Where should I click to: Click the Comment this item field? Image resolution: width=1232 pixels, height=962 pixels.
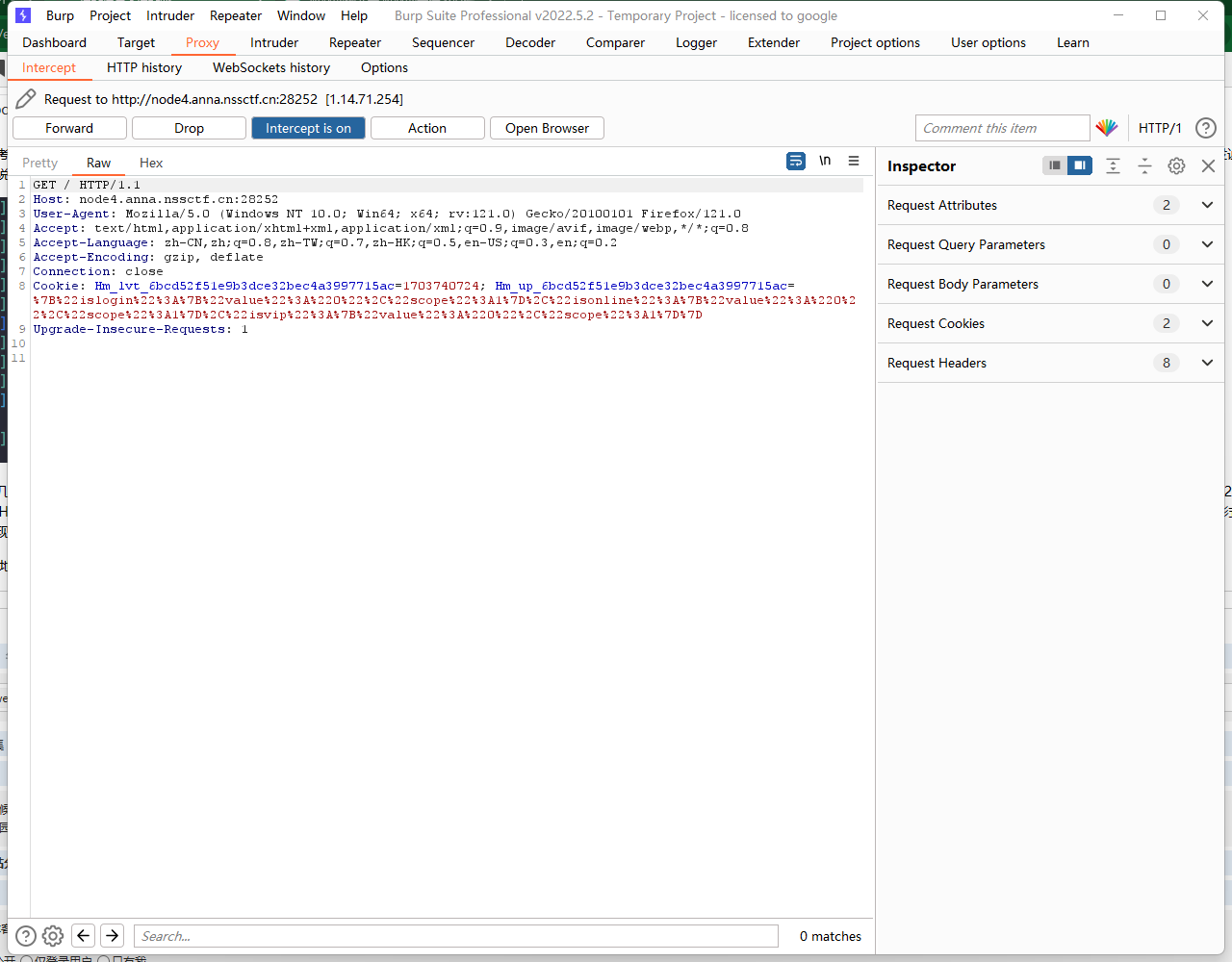(x=1001, y=128)
